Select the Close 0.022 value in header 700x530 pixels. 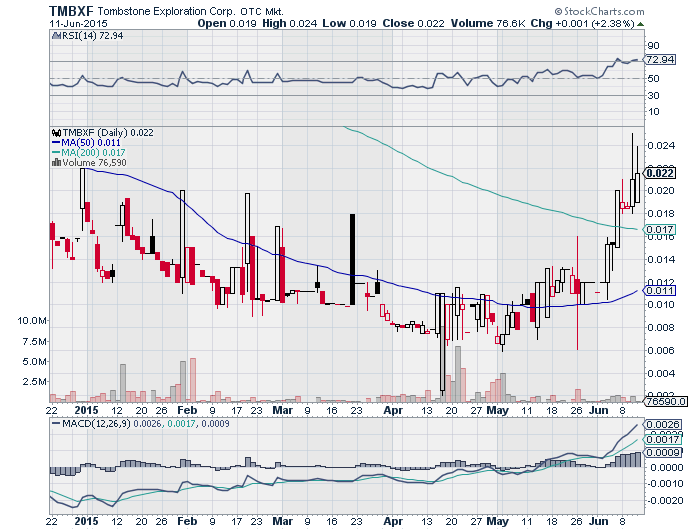pos(413,24)
